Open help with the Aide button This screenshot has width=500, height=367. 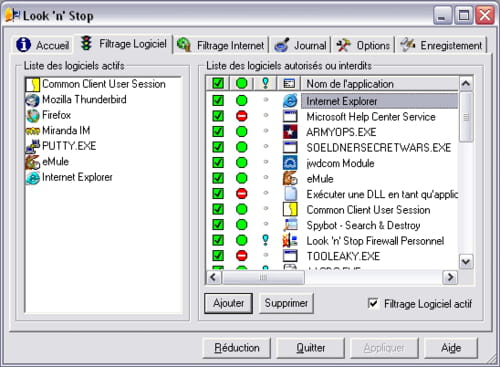[x=451, y=348]
